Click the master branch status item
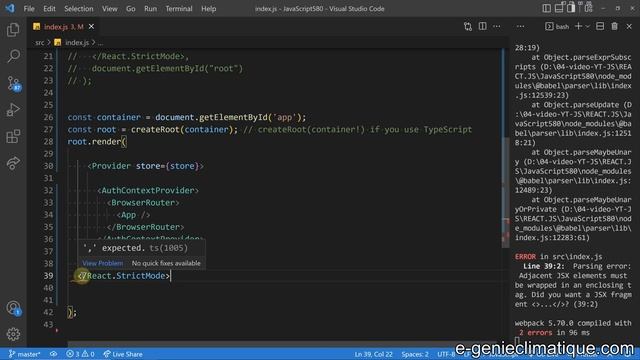Image resolution: width=640 pixels, height=360 pixels. tap(24, 354)
